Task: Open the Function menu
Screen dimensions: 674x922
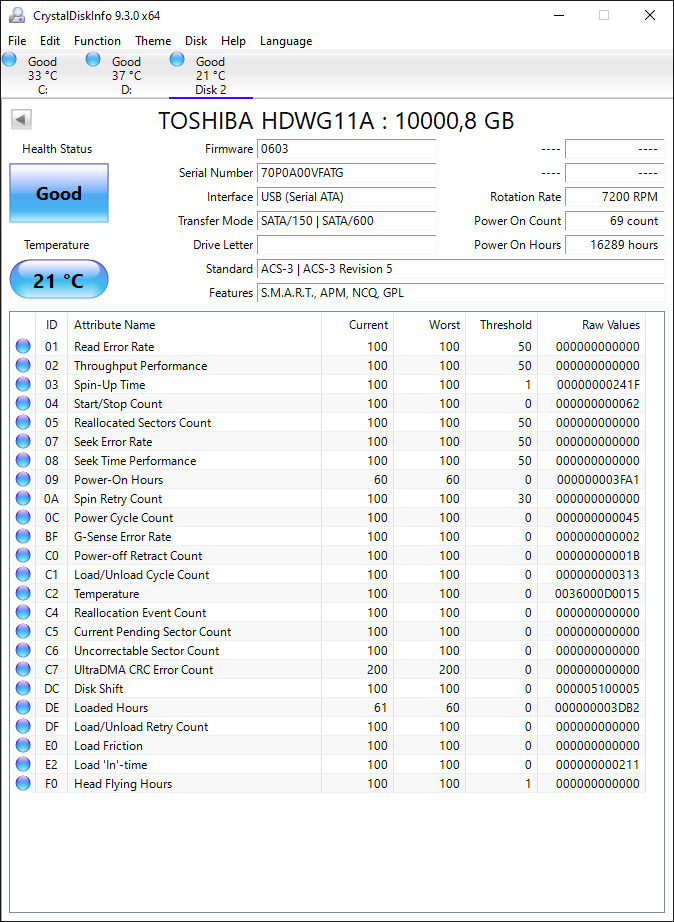Action: click(x=97, y=41)
